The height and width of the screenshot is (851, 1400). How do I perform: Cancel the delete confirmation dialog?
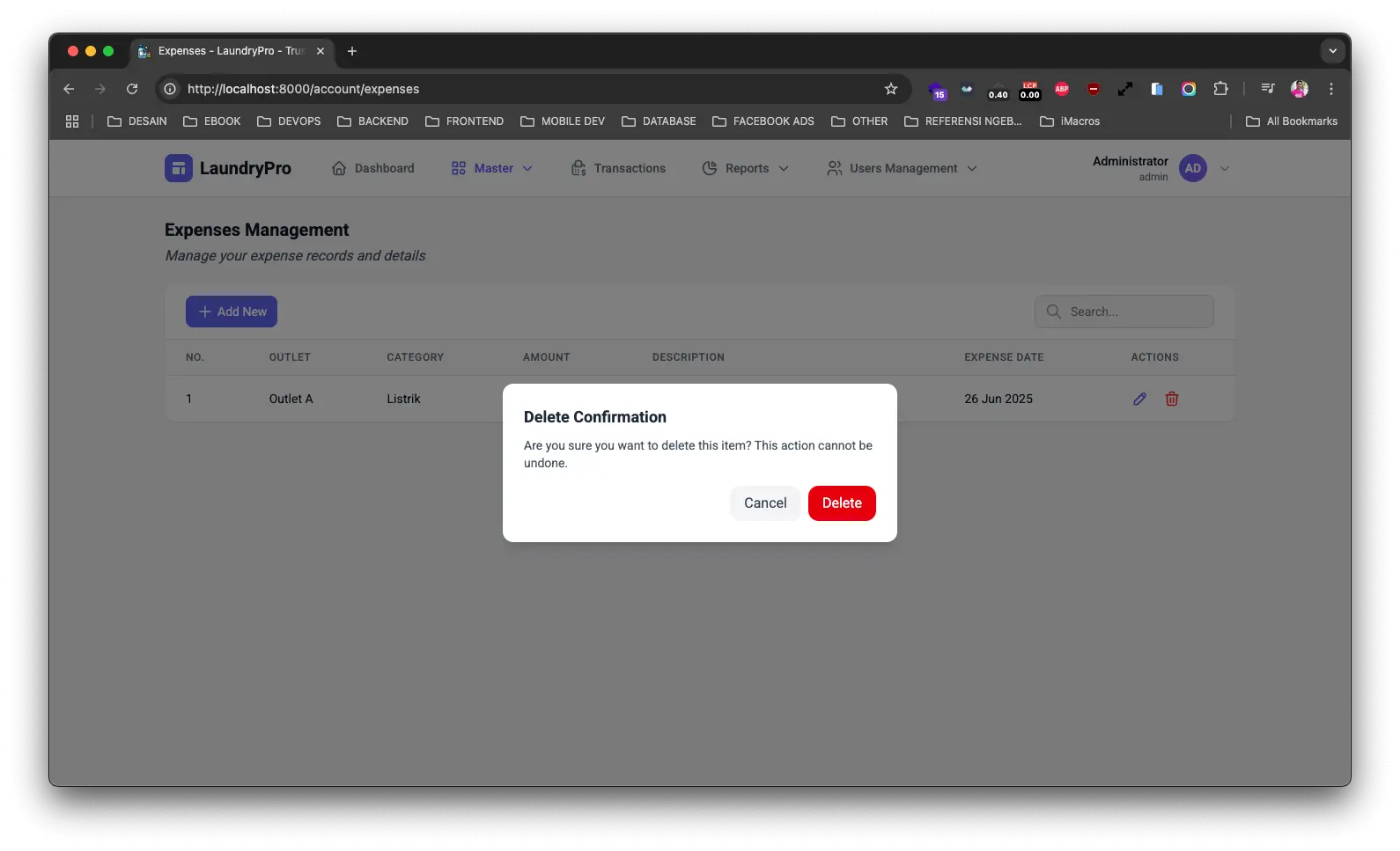[x=764, y=503]
